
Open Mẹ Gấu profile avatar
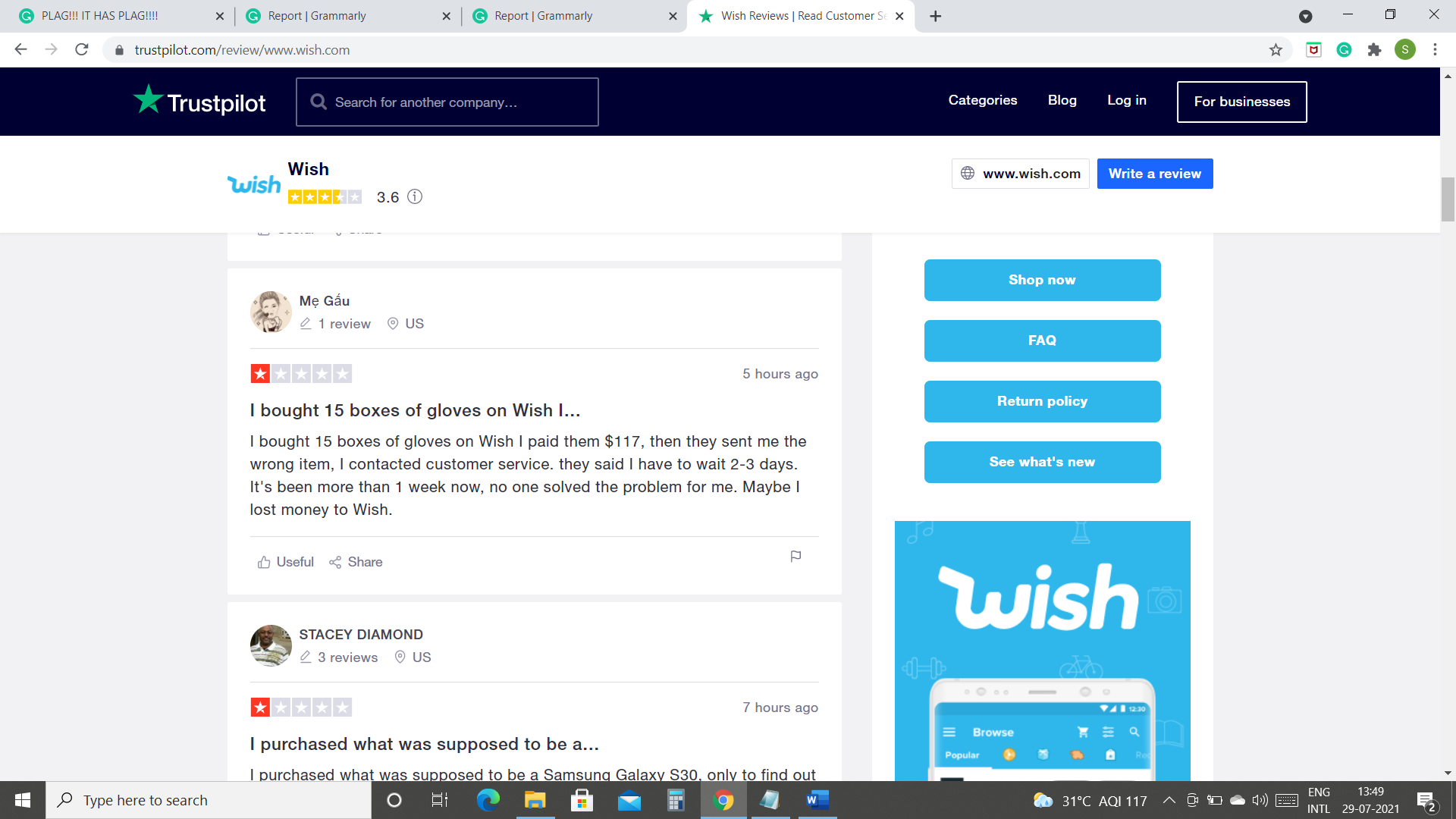coord(271,312)
